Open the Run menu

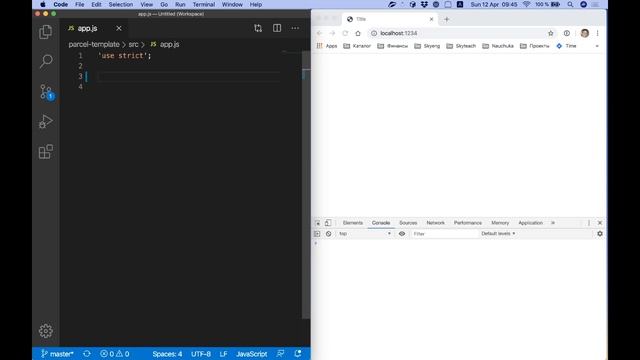[180, 4]
